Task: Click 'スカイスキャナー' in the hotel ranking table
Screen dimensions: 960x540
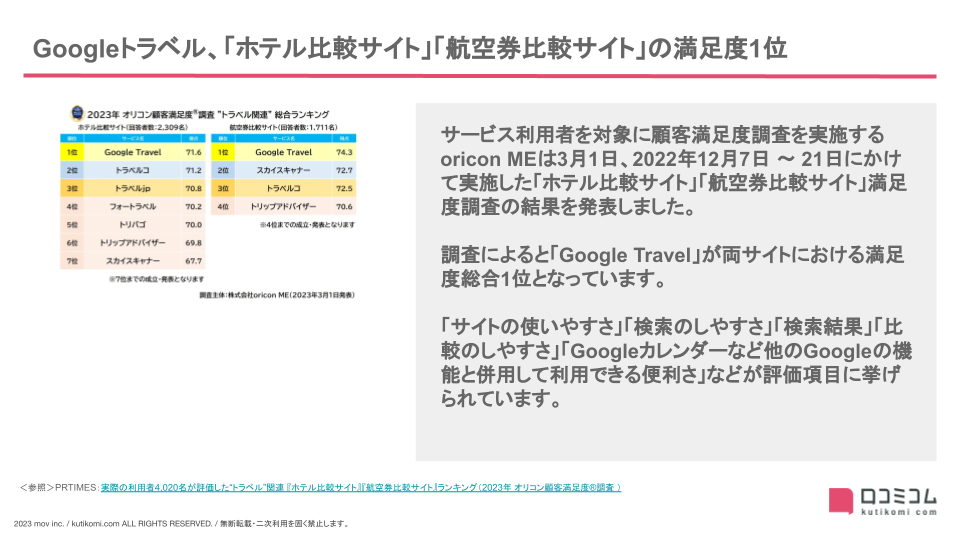Action: [132, 261]
